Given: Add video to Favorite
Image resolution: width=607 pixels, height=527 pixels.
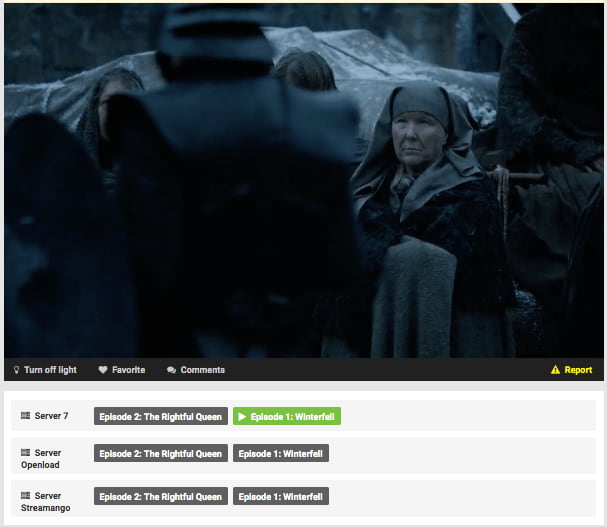Looking at the screenshot, I should tap(128, 370).
